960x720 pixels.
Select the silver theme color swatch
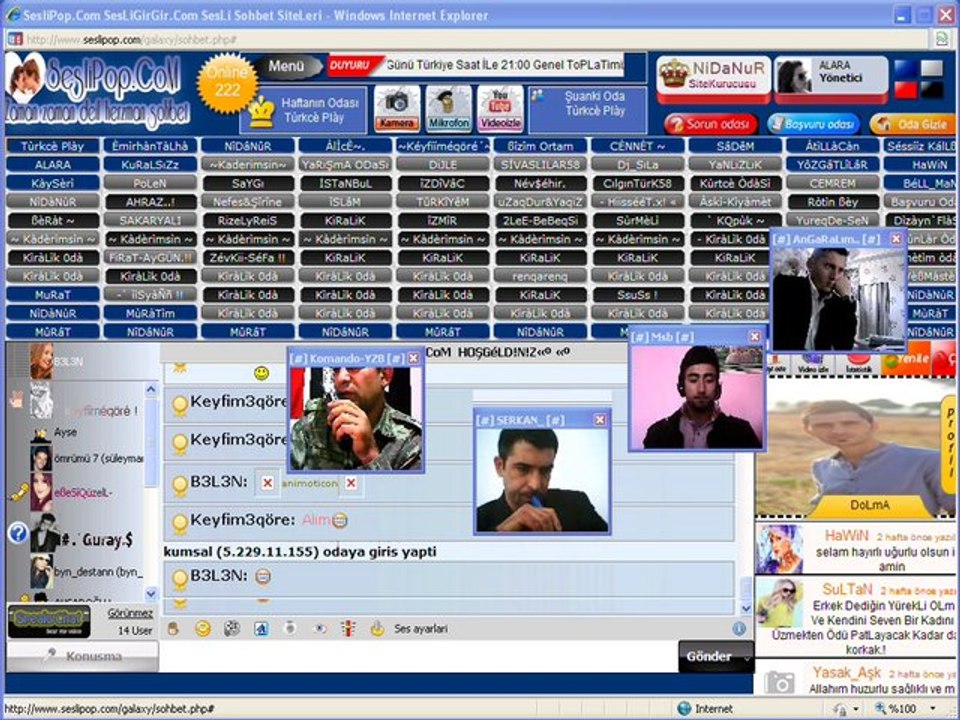pos(932,69)
